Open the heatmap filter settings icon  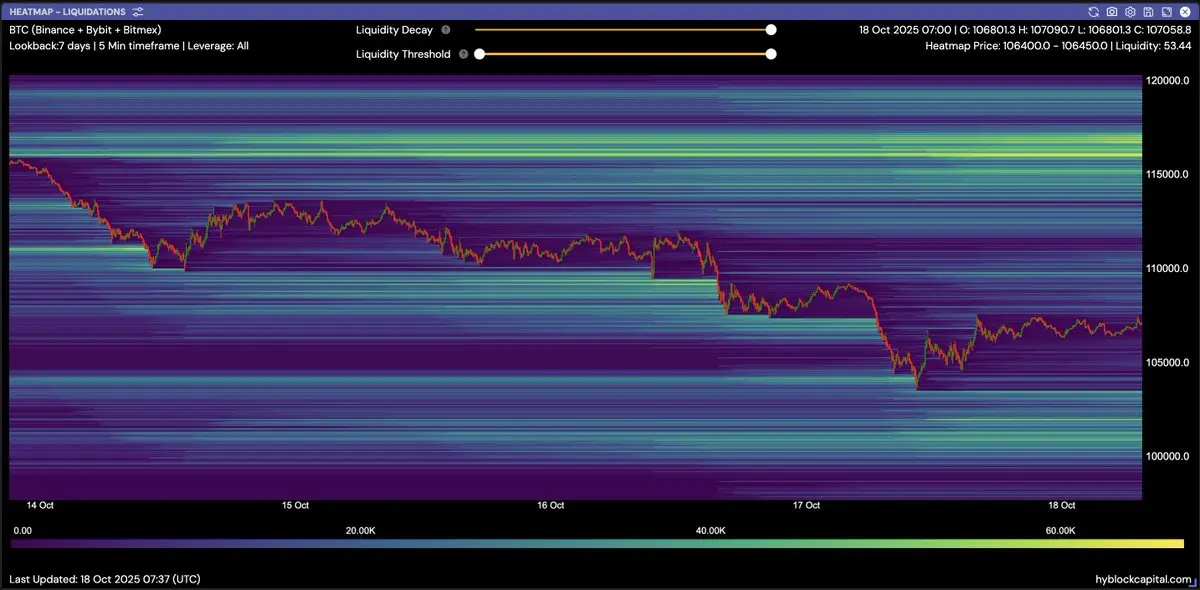(138, 11)
